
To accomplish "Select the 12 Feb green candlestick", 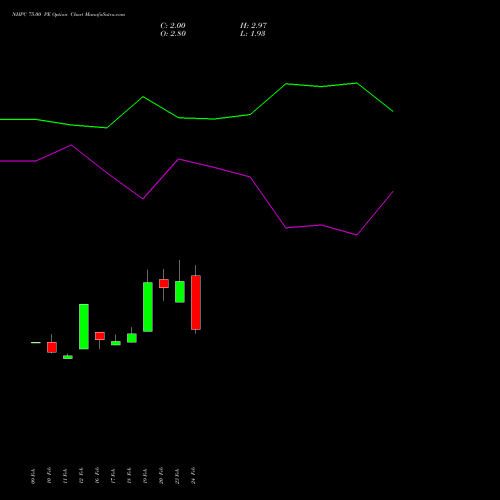I will pos(84,326).
